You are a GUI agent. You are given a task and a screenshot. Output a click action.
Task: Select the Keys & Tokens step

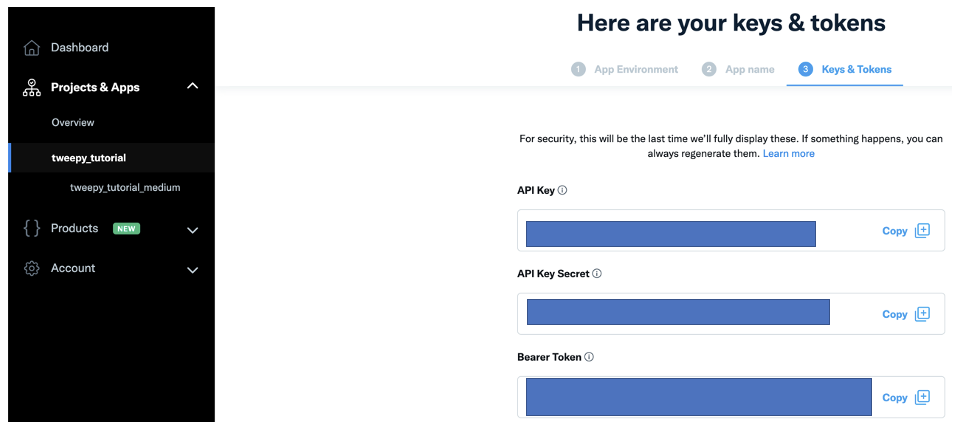click(845, 69)
